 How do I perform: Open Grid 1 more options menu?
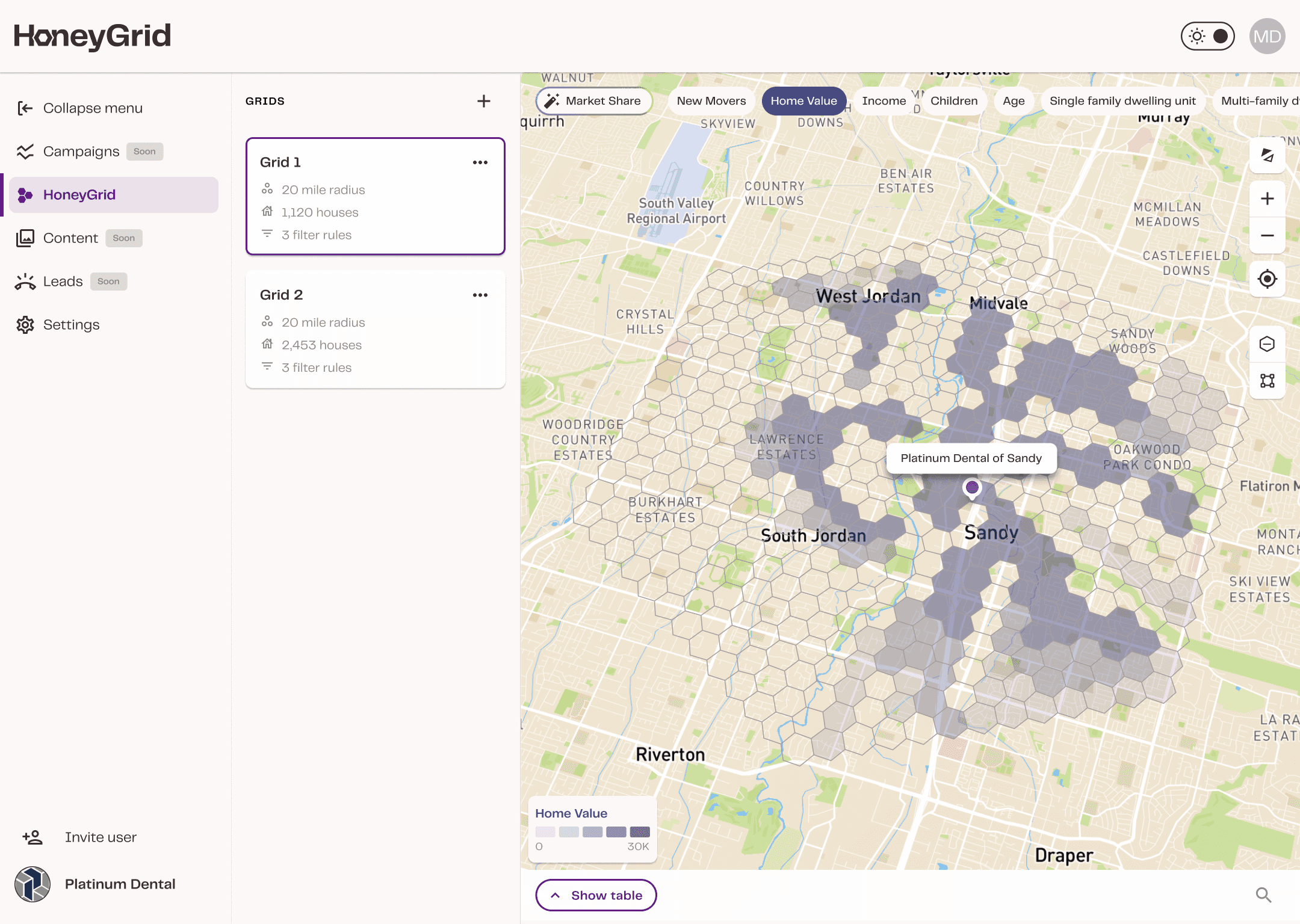tap(480, 162)
